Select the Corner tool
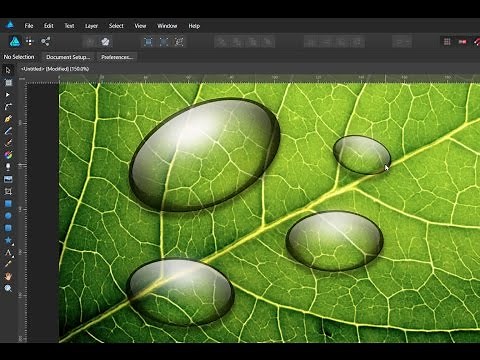 tap(8, 107)
